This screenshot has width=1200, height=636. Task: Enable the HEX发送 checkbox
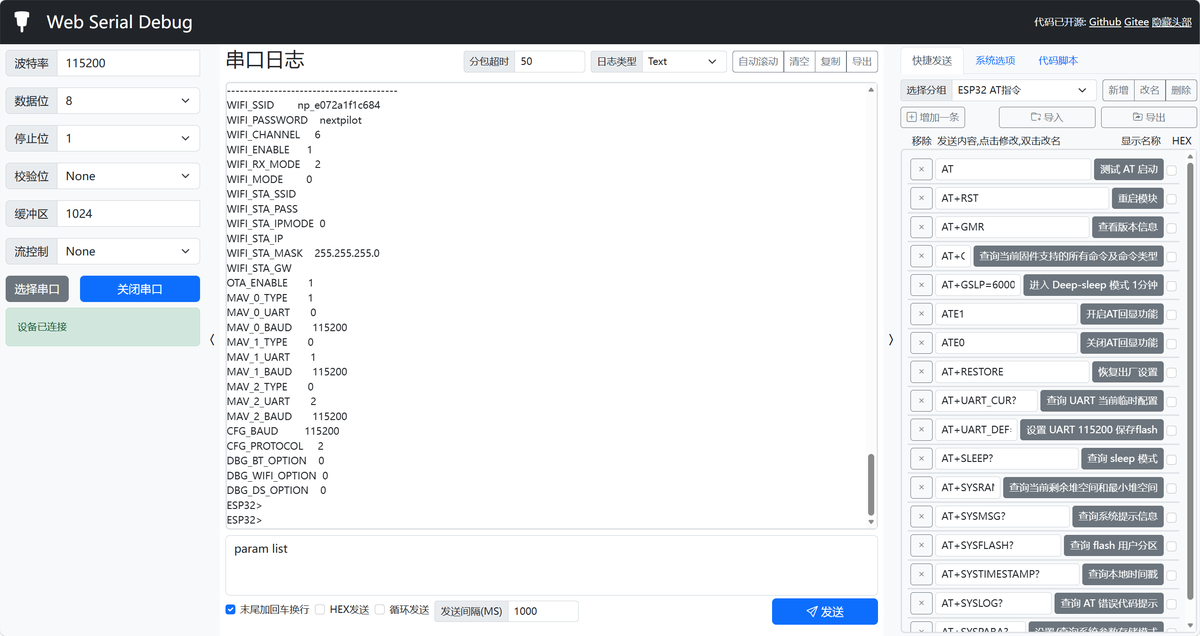(320, 610)
